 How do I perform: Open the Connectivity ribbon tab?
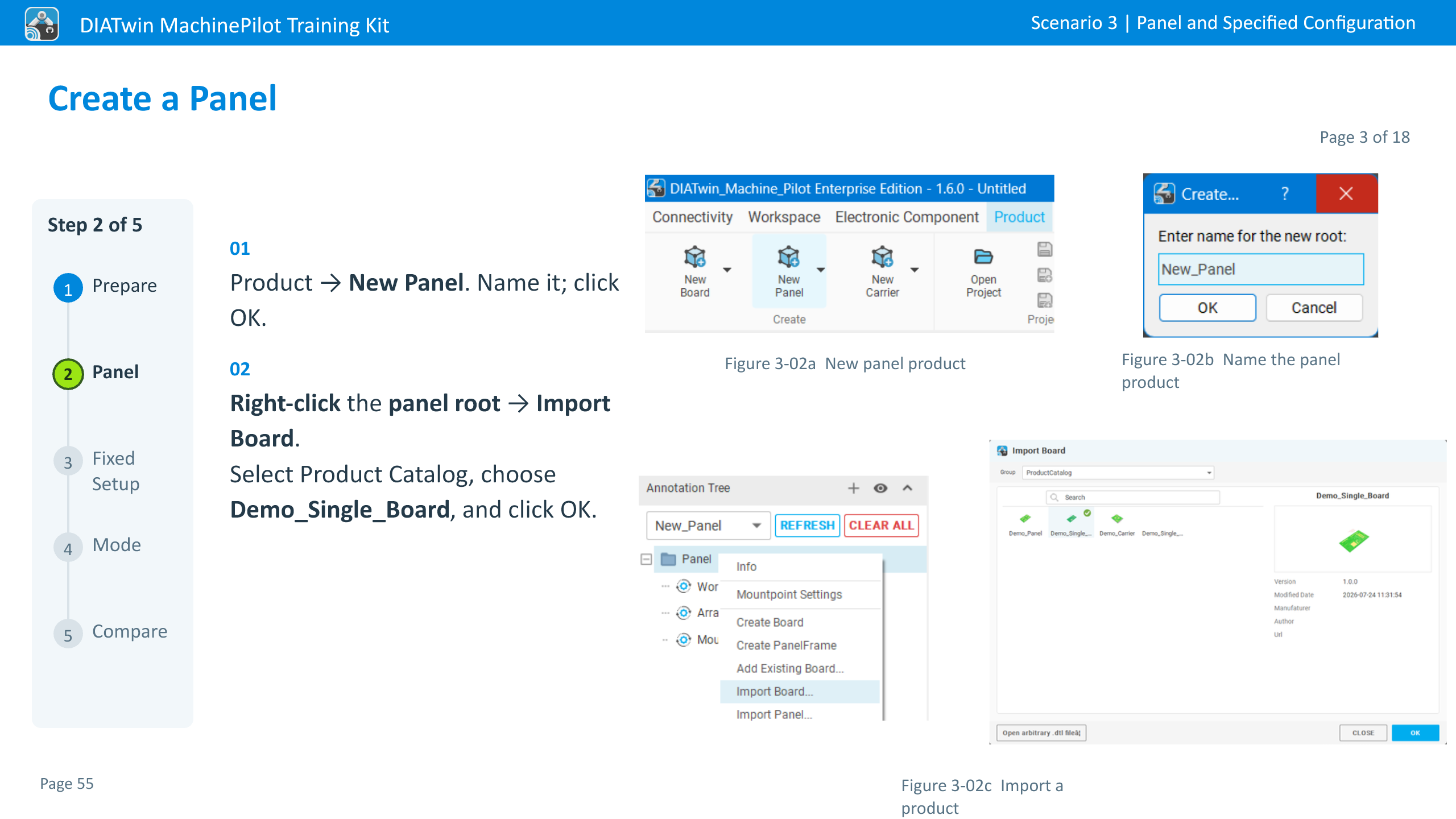coord(692,217)
